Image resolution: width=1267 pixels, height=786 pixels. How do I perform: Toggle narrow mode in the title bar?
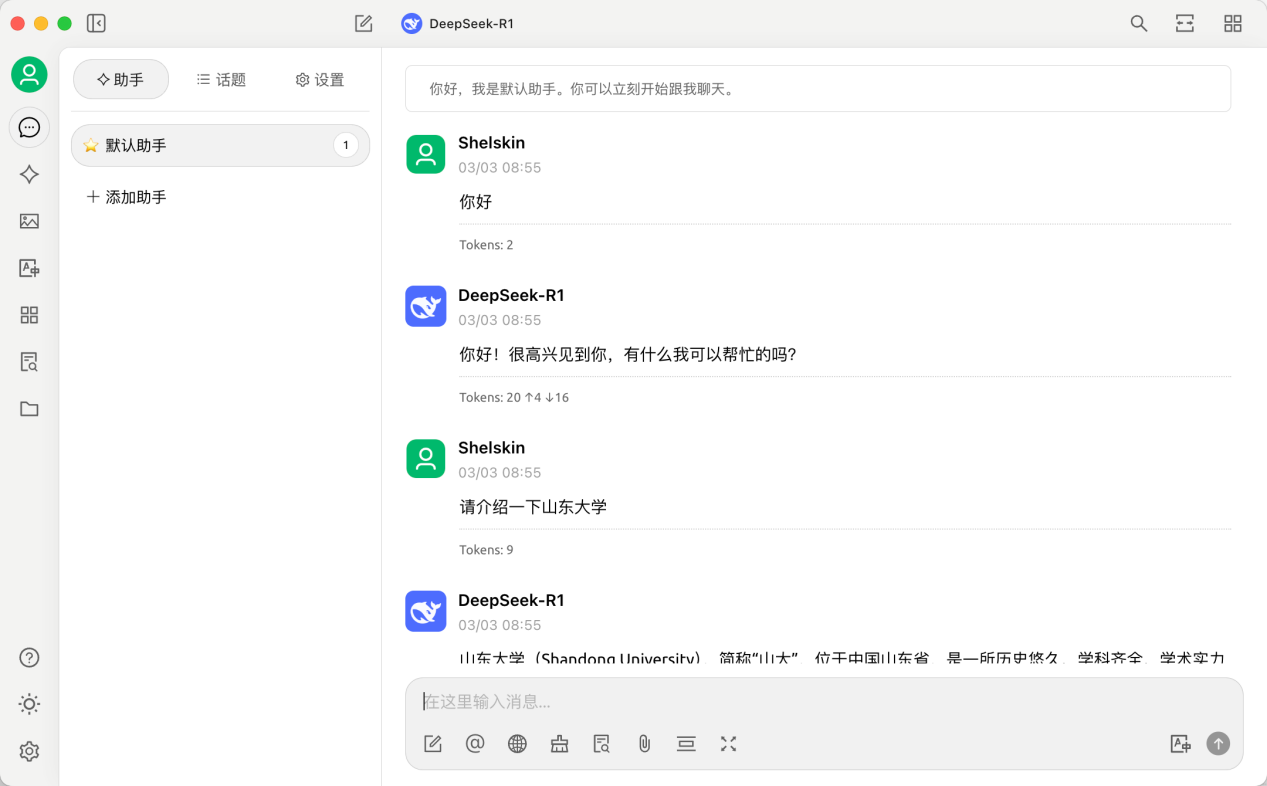pyautogui.click(x=1185, y=23)
